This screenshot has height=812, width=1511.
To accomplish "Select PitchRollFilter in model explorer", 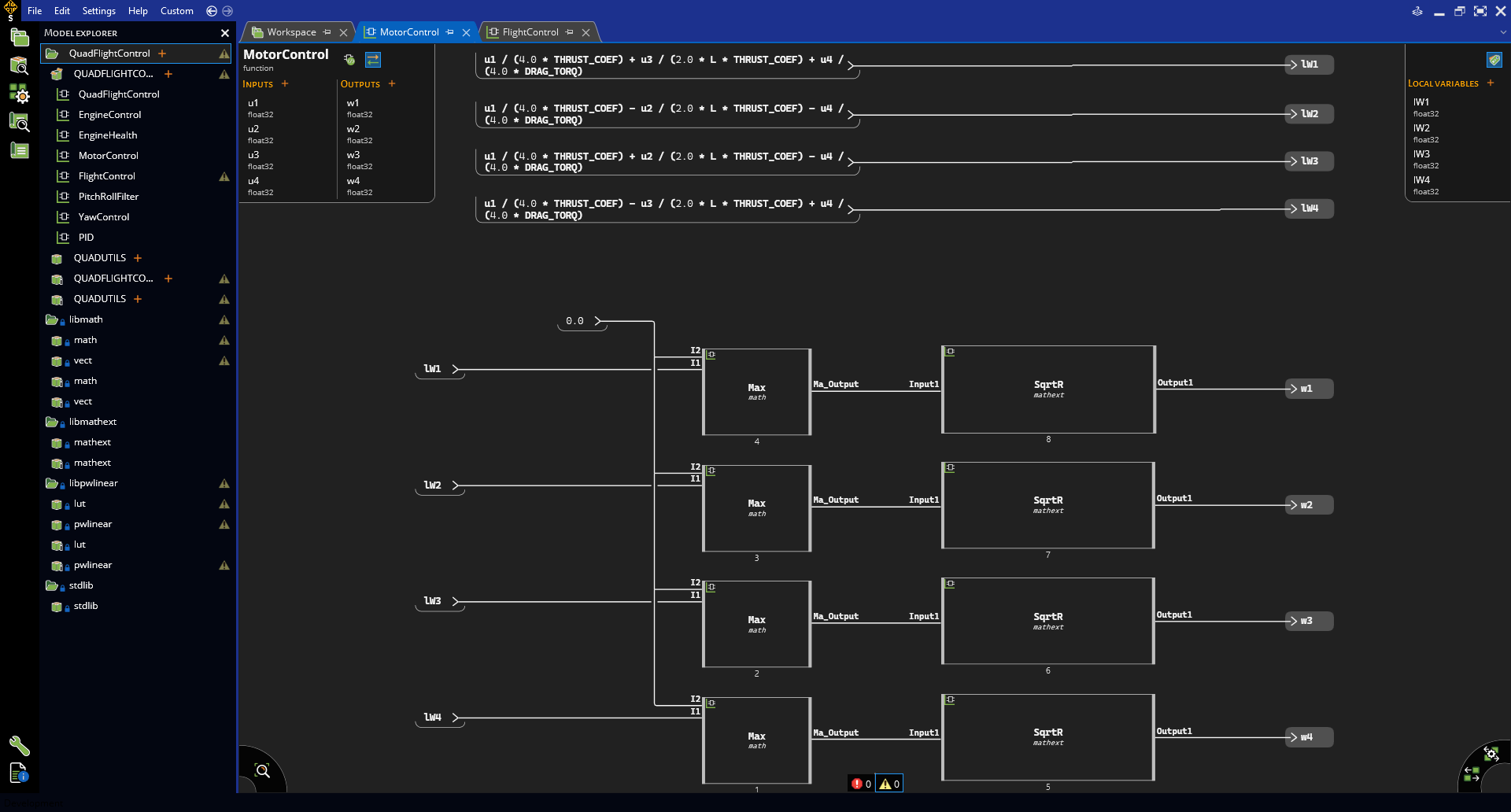I will click(109, 197).
